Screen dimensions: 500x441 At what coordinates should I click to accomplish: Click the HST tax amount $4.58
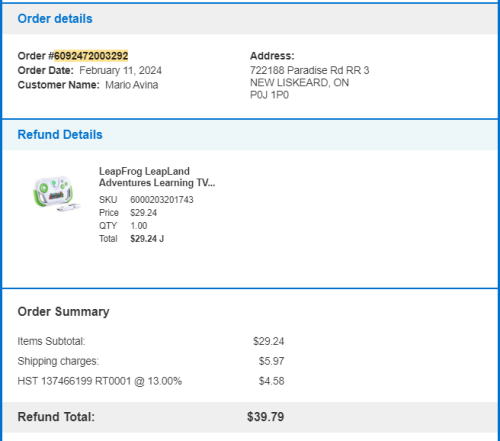pos(272,381)
